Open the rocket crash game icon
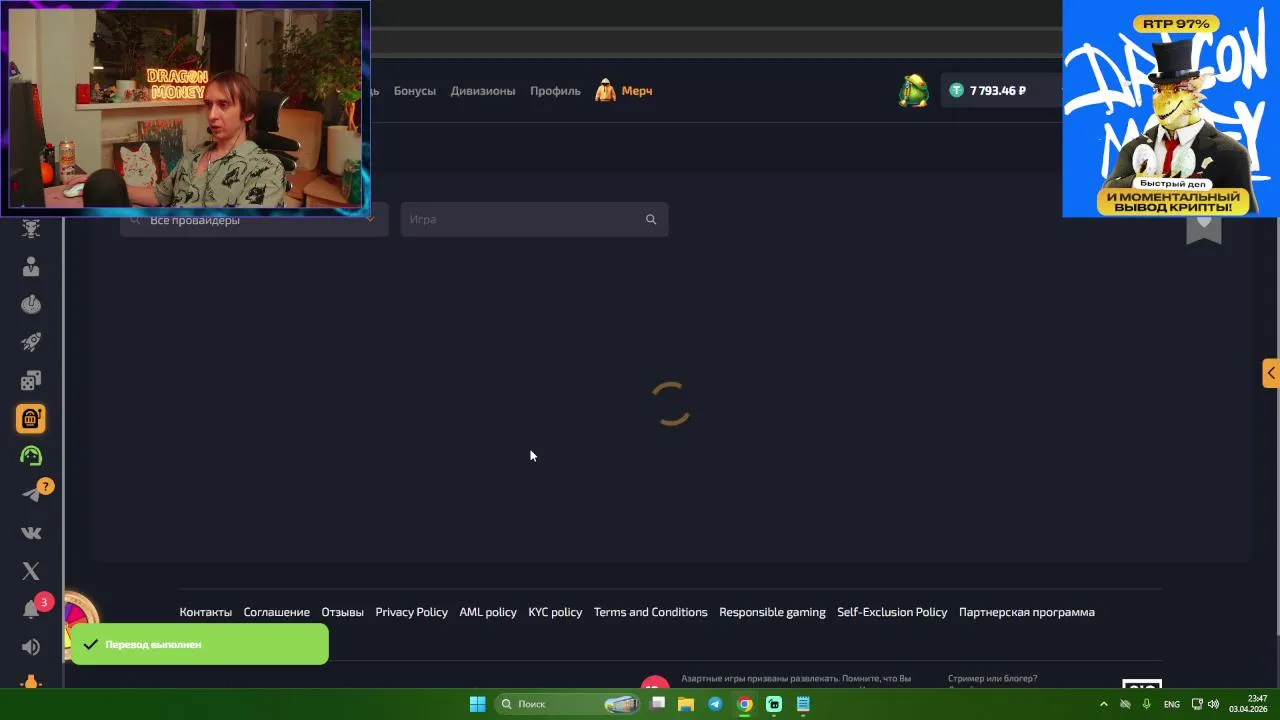1280x720 pixels. pos(31,343)
